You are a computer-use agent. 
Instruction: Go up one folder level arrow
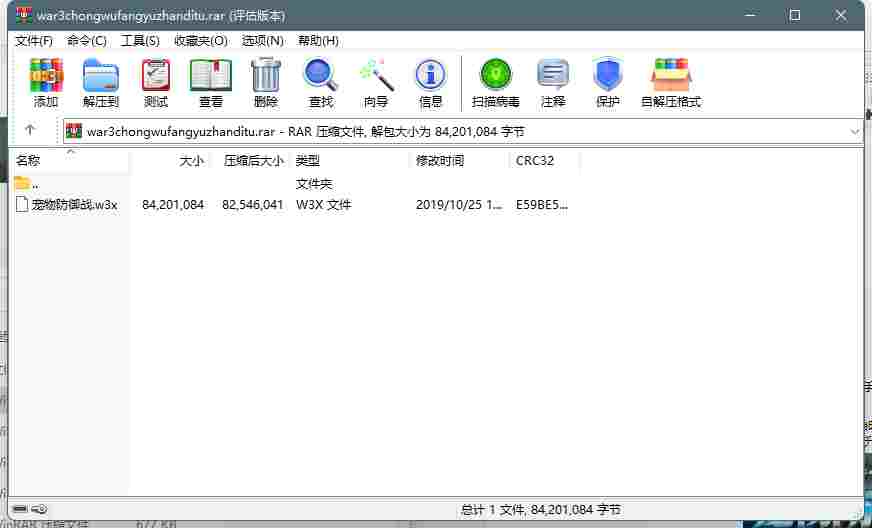pos(30,130)
